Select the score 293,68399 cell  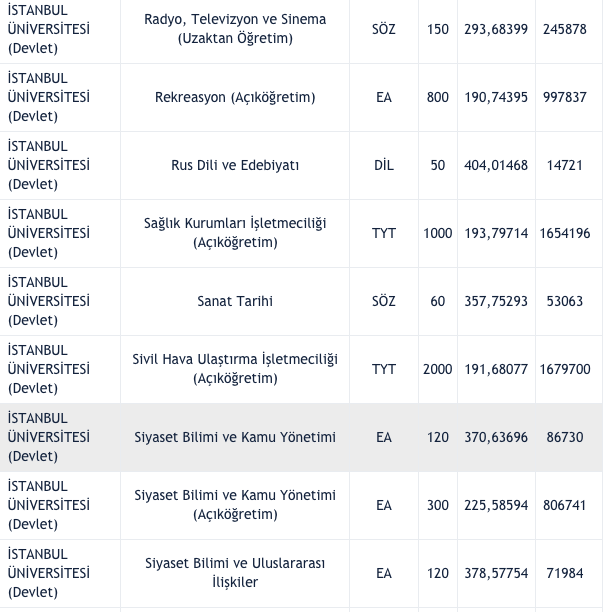[495, 29]
